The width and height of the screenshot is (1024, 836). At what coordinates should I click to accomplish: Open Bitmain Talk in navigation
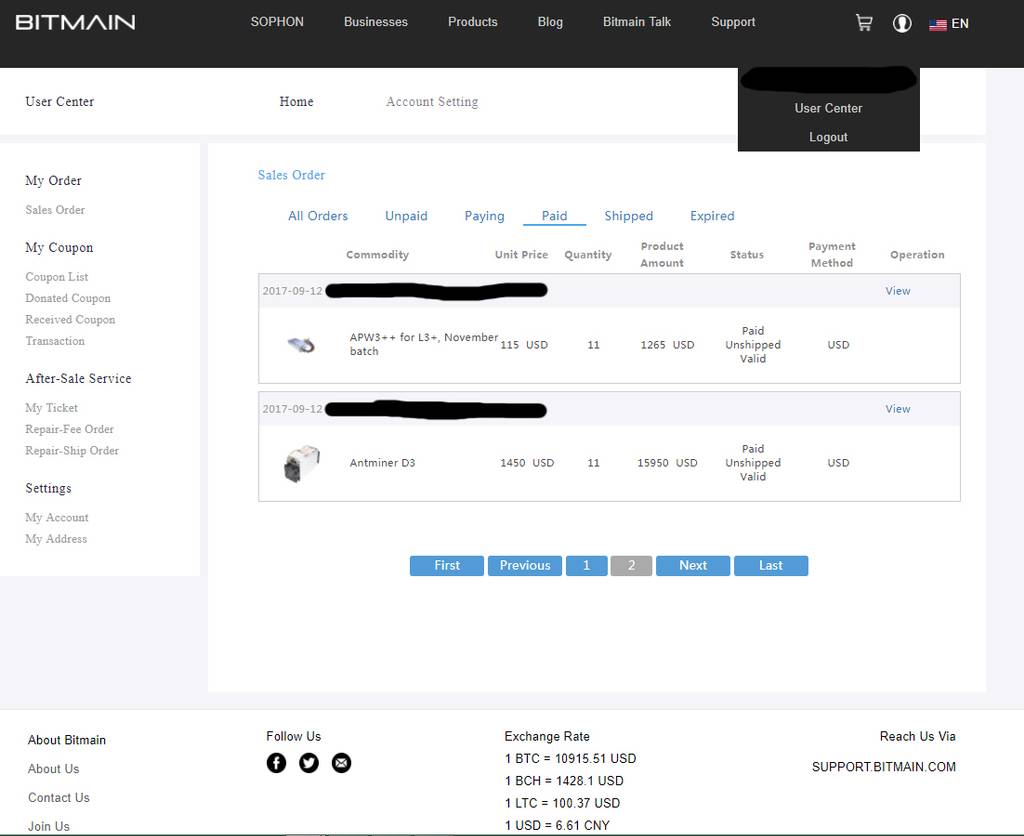click(x=637, y=22)
